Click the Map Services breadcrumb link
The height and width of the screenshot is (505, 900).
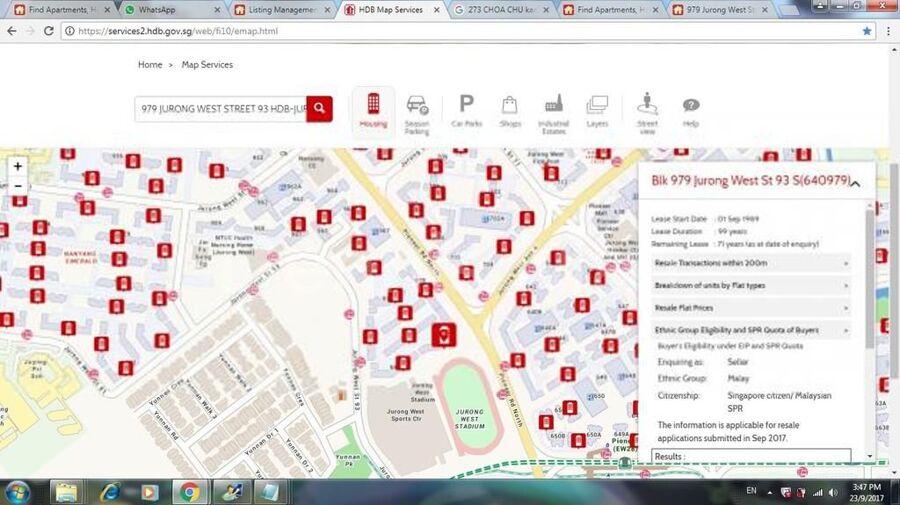point(207,65)
